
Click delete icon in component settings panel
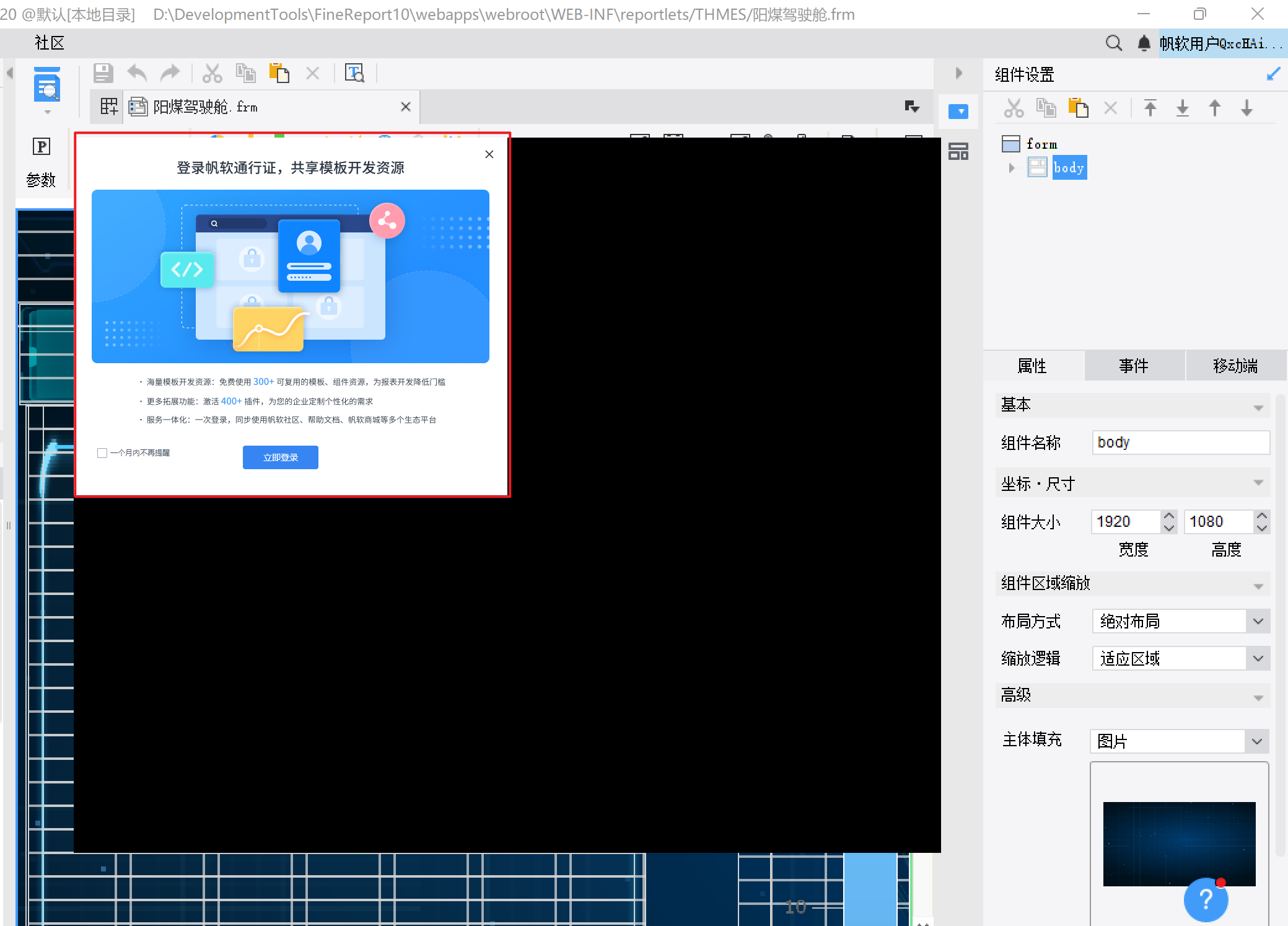pyautogui.click(x=1111, y=108)
